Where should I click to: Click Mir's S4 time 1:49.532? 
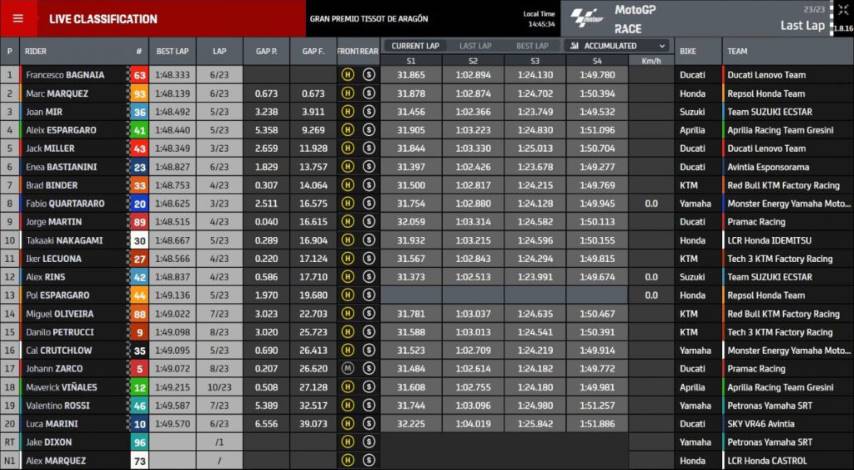(x=597, y=112)
